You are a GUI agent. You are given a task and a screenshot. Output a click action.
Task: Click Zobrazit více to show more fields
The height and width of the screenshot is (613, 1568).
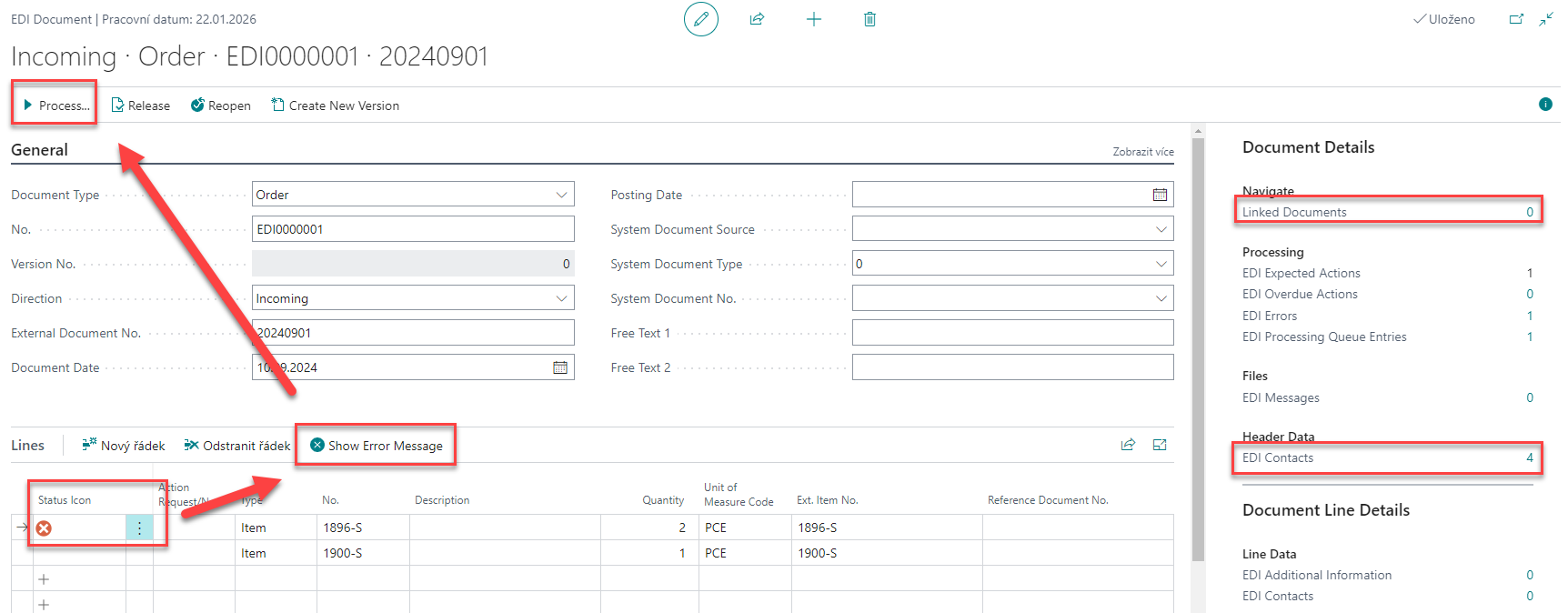coord(1143,152)
